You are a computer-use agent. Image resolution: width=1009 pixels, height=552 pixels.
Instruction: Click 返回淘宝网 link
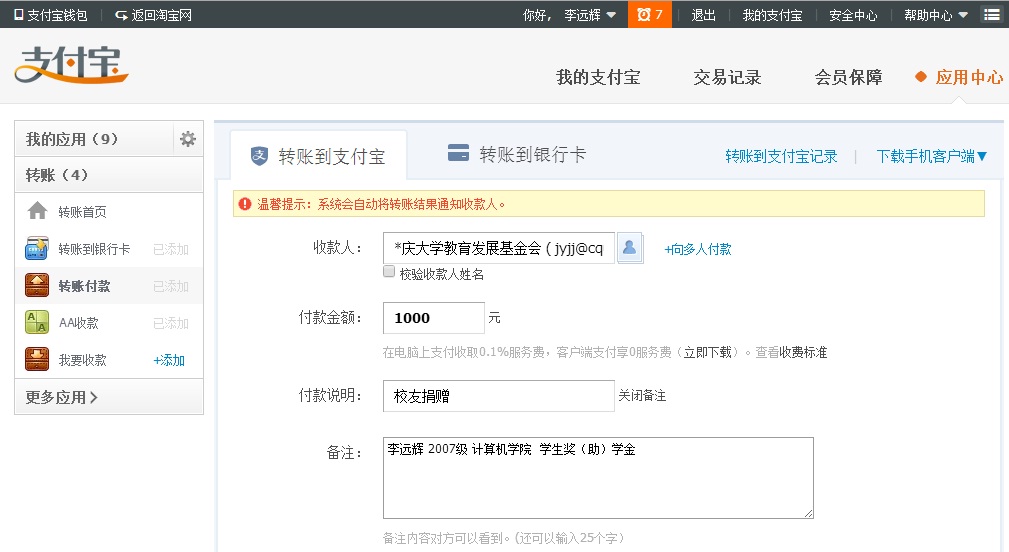153,15
